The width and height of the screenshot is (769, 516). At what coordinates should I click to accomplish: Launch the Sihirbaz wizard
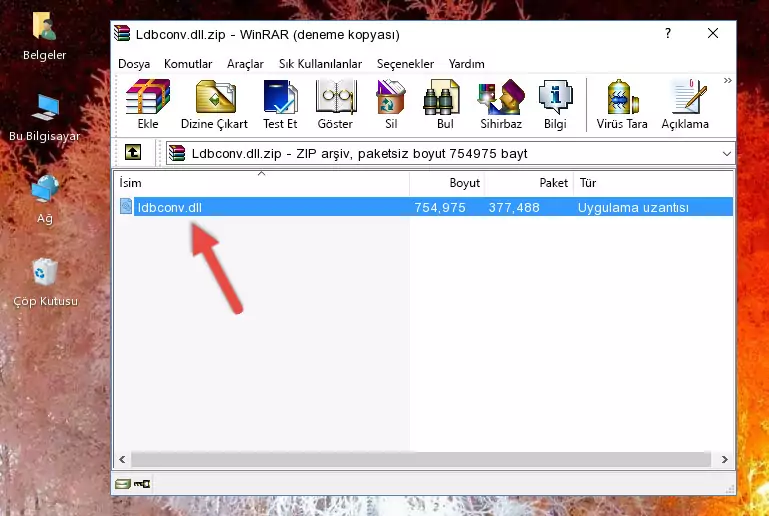pos(501,104)
